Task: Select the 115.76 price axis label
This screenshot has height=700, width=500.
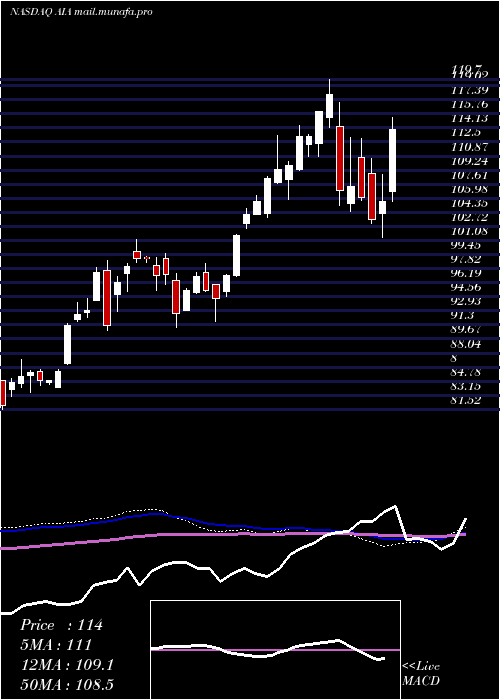Action: point(470,104)
